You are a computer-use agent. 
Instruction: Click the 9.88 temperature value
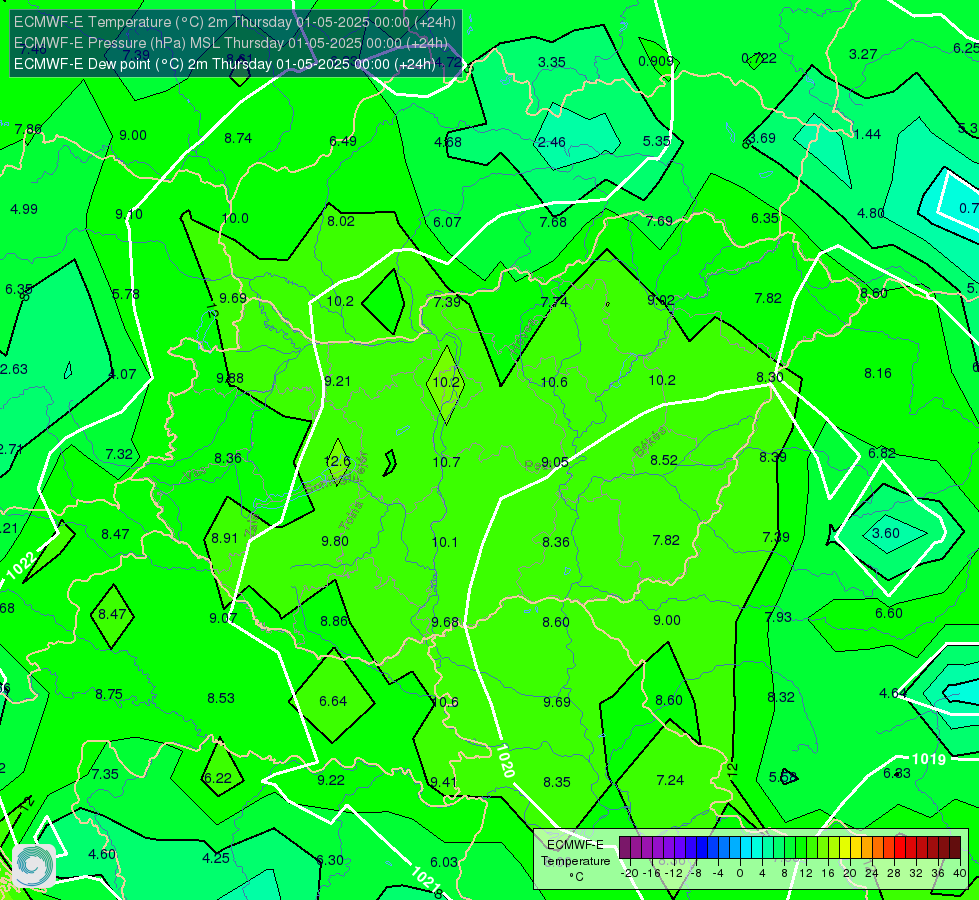pos(230,378)
